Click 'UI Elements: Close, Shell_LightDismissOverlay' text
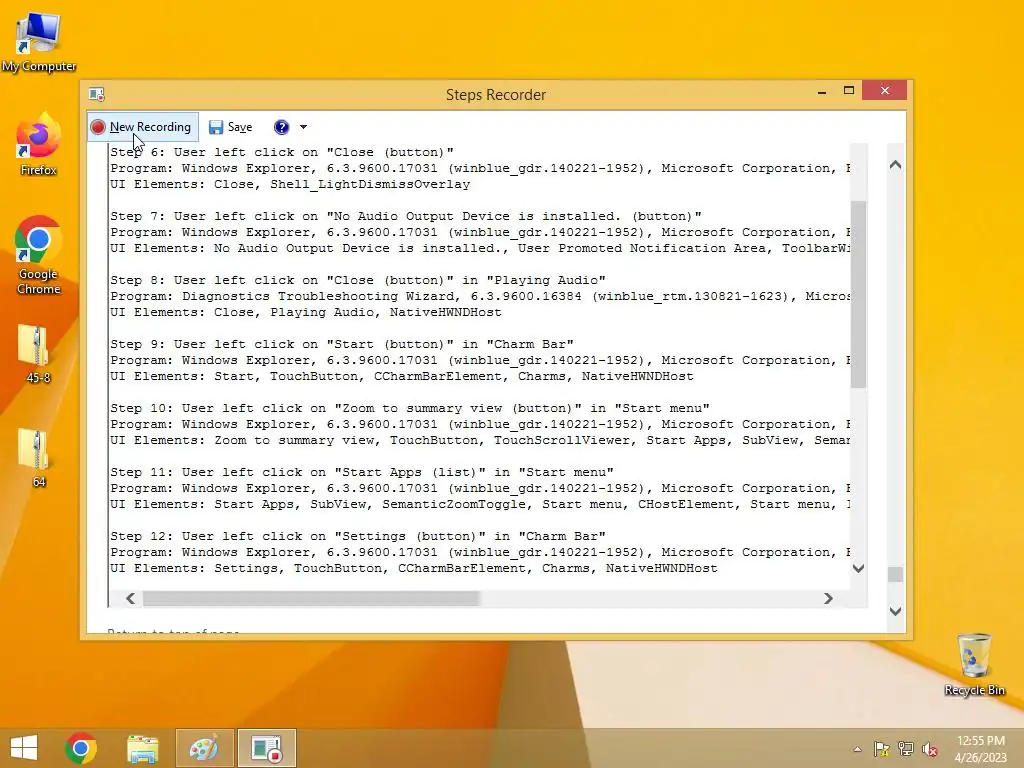This screenshot has height=768, width=1024. coord(290,184)
